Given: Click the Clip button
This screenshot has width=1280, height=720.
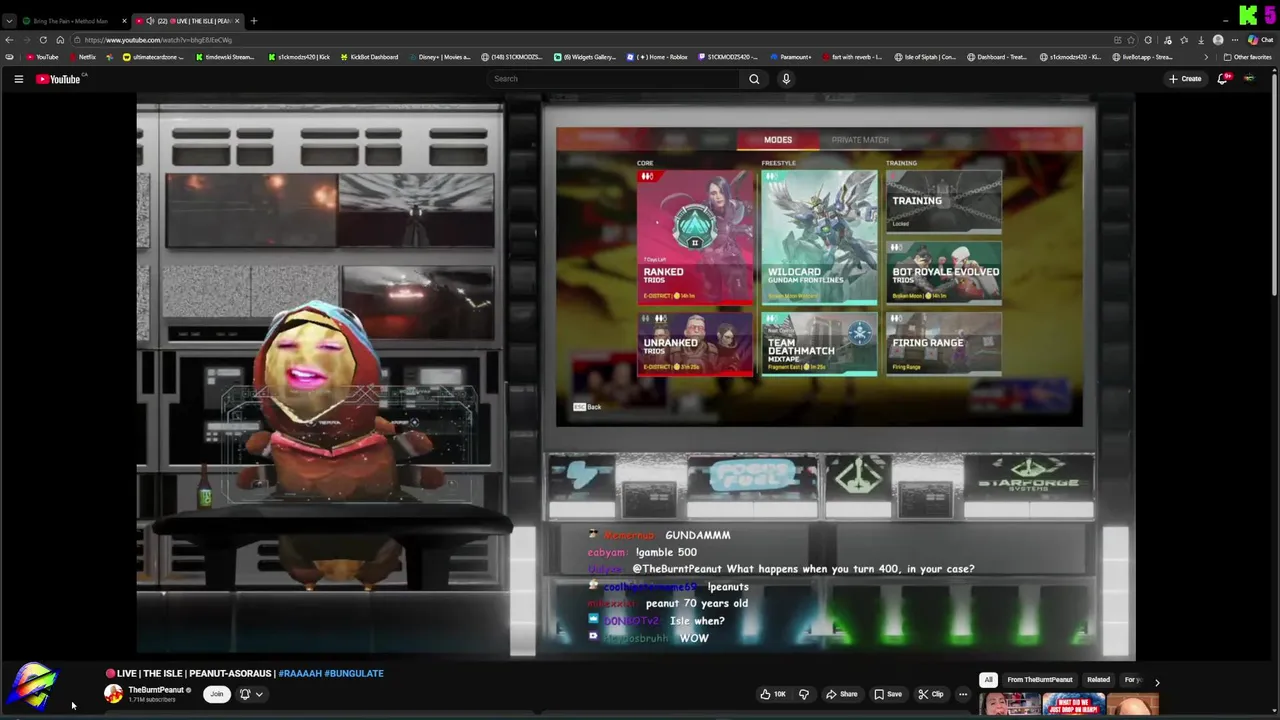Looking at the screenshot, I should tap(931, 694).
